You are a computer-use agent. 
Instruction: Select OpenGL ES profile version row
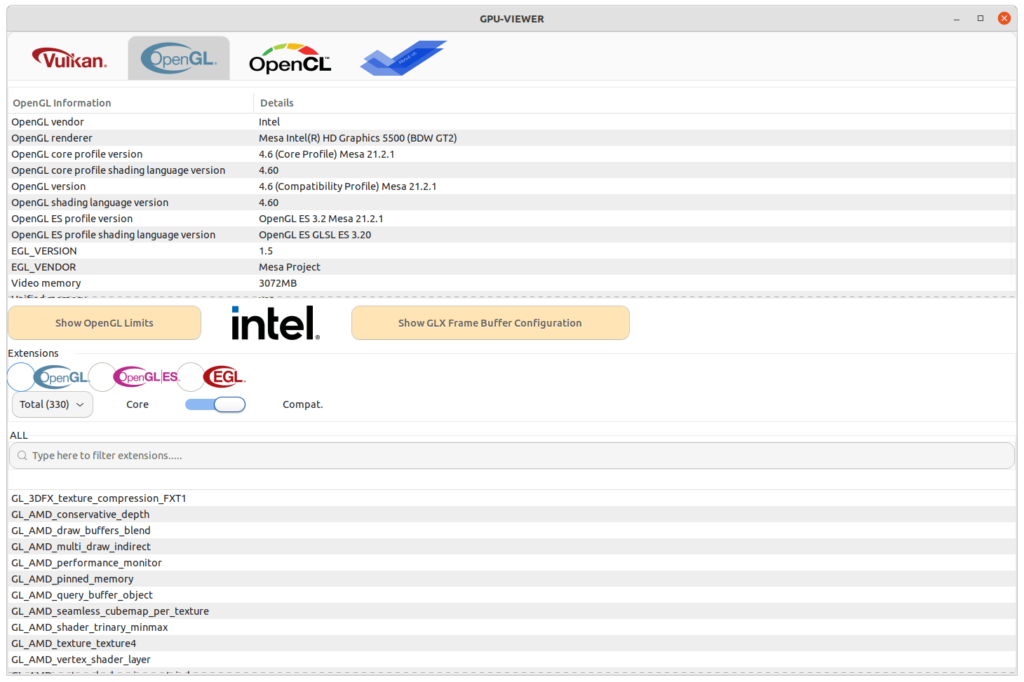[512, 218]
